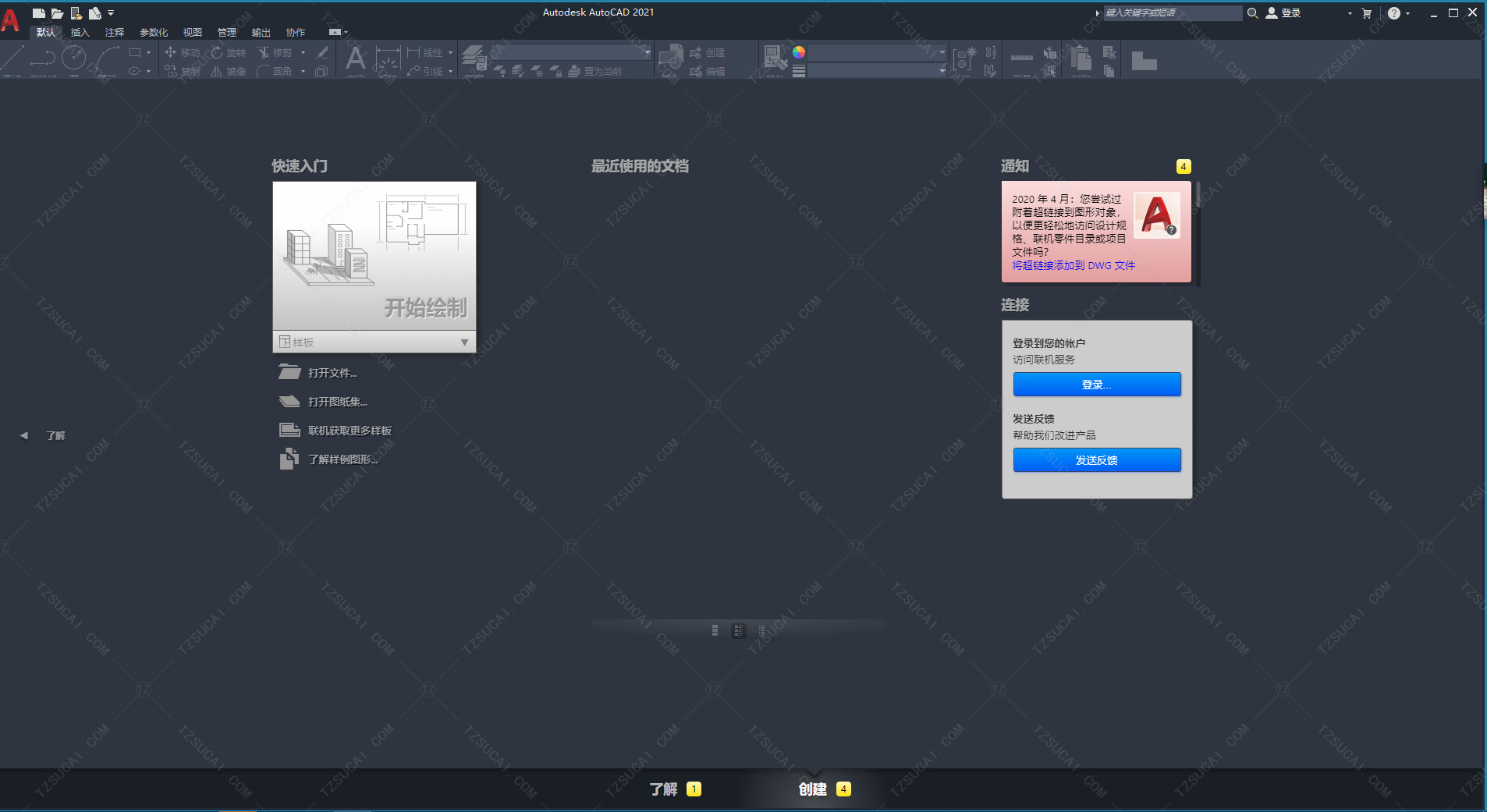Click the blue 登录... button
The image size is (1487, 812).
[x=1097, y=385]
